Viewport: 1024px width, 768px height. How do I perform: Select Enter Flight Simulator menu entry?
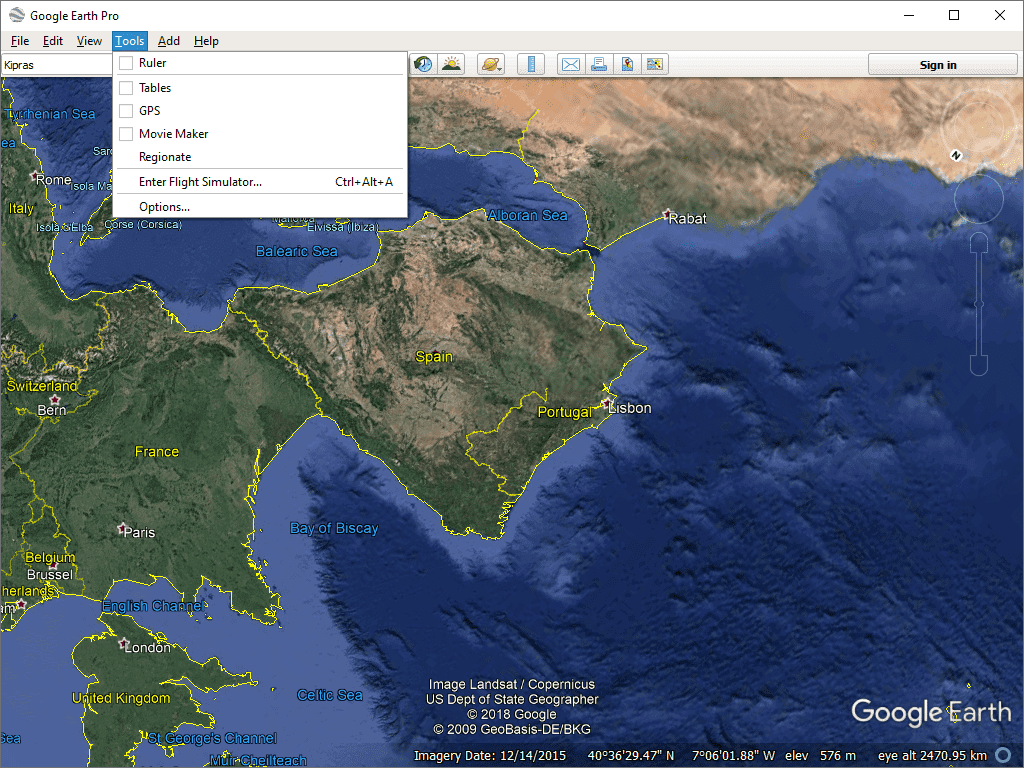pyautogui.click(x=260, y=182)
